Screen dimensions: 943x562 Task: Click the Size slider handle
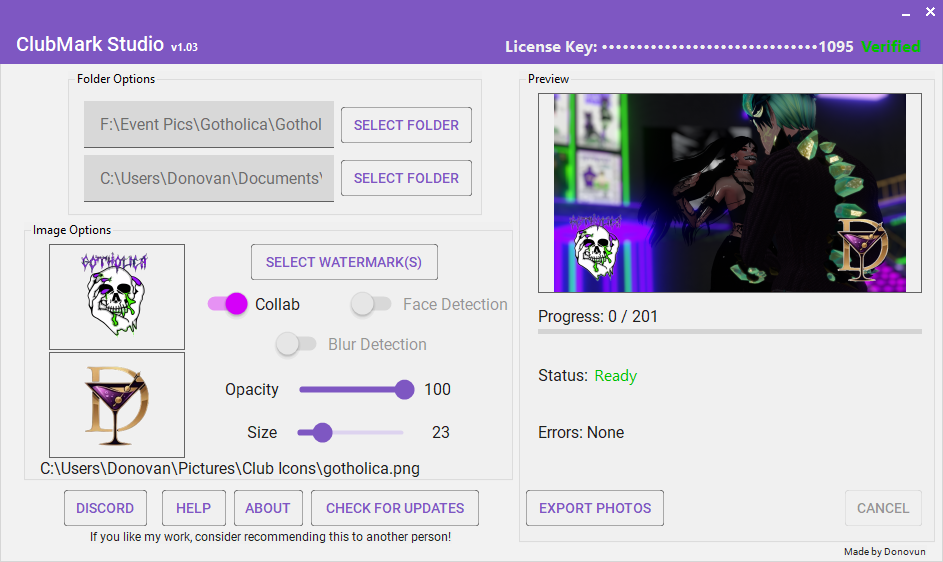point(323,432)
